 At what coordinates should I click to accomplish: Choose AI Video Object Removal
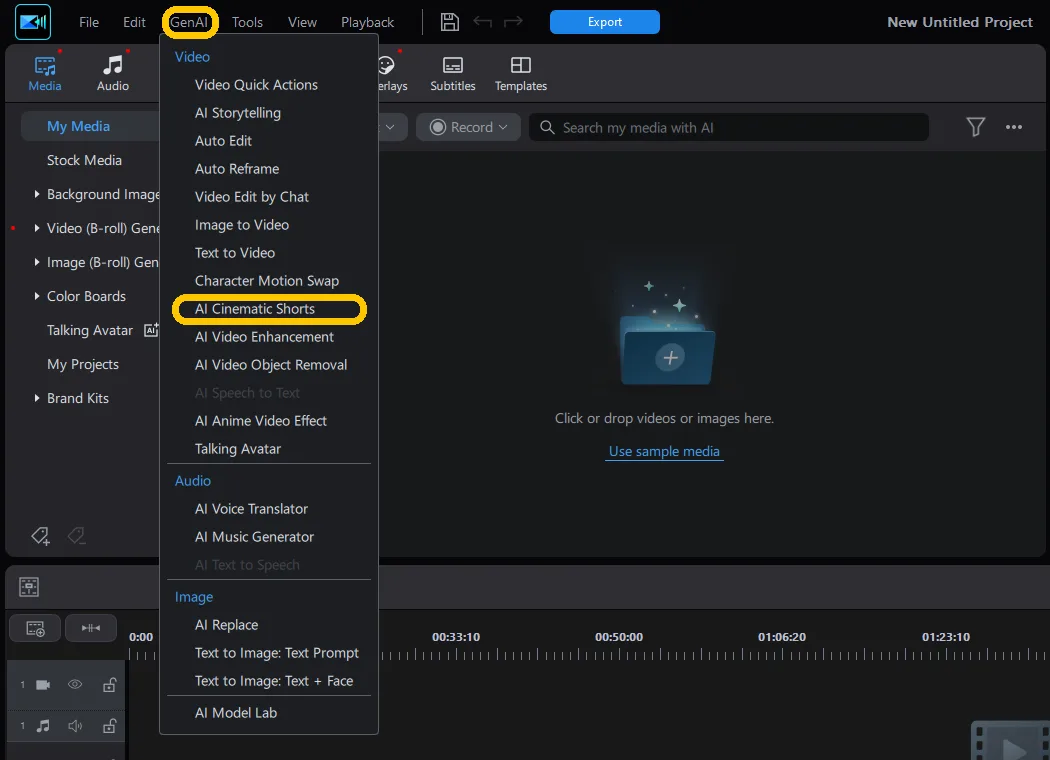[x=269, y=365]
